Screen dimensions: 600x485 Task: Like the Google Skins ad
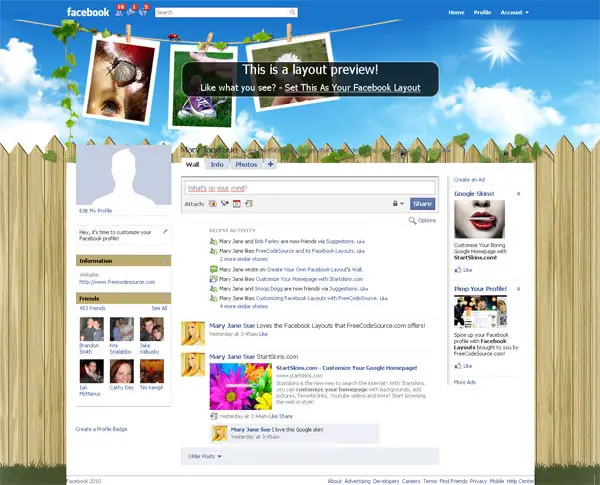point(463,270)
